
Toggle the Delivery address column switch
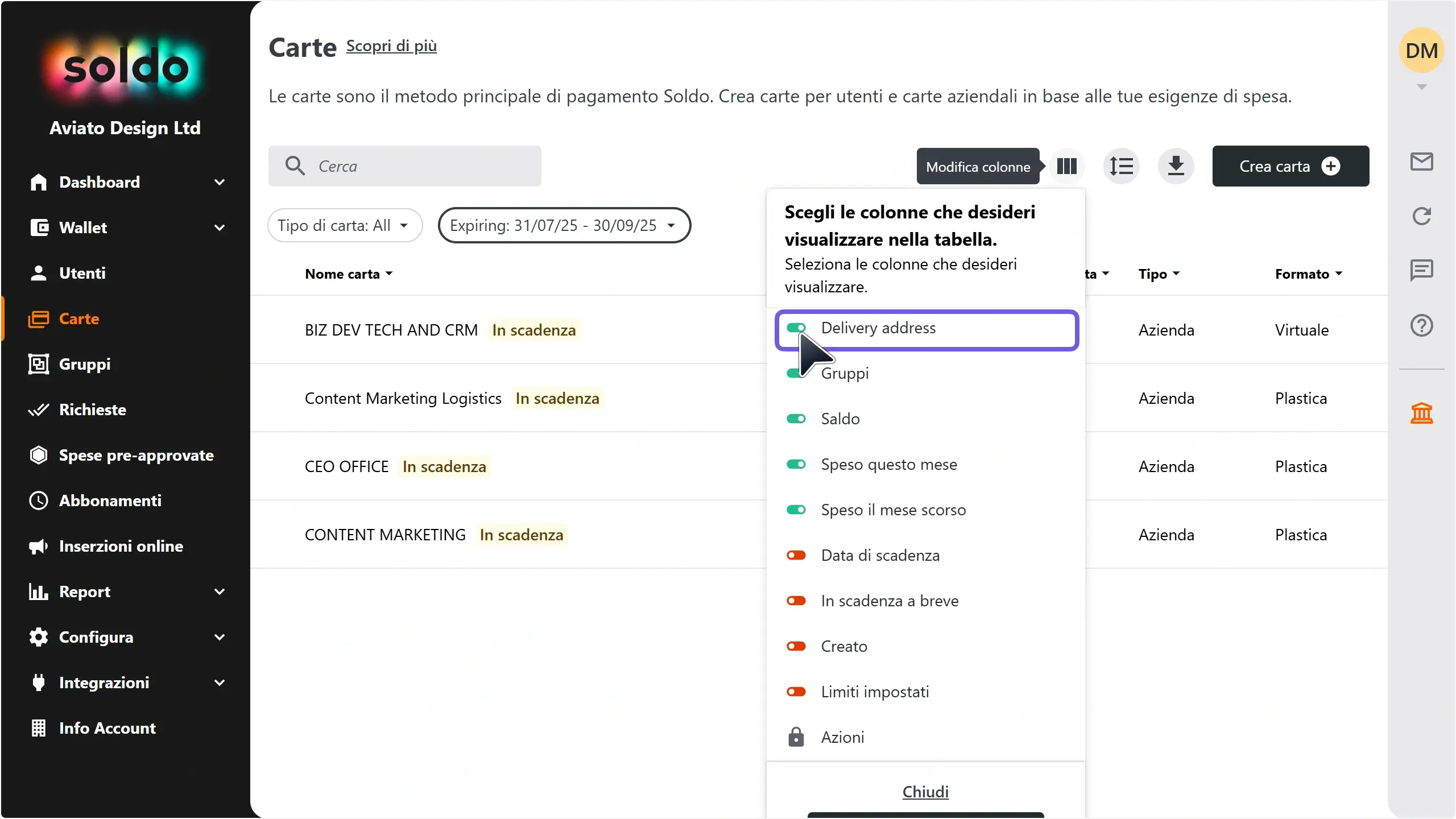coord(796,328)
